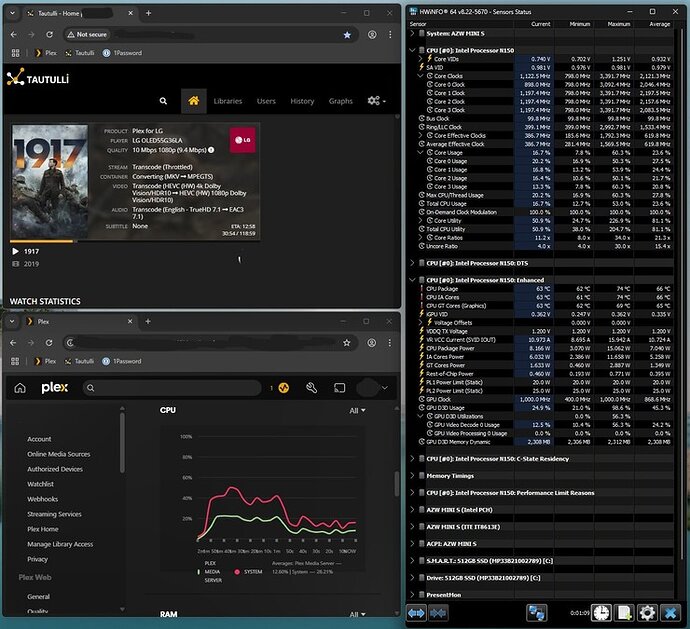Open Tautulli search magnifier icon
The image size is (690, 629).
(x=163, y=101)
